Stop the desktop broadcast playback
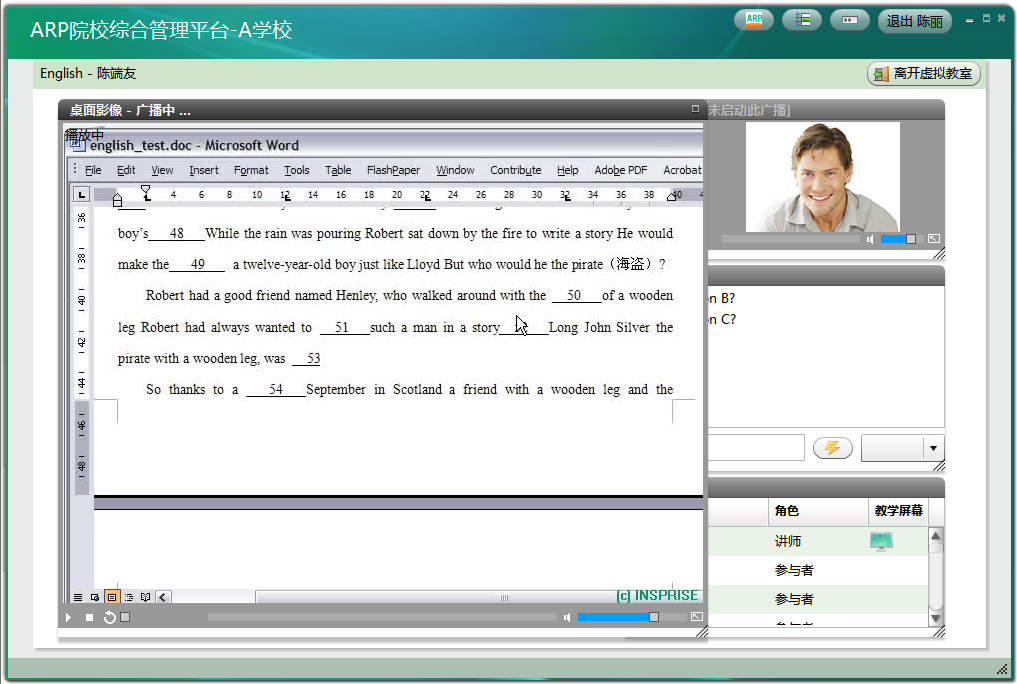Viewport: 1017px width, 684px height. 90,617
